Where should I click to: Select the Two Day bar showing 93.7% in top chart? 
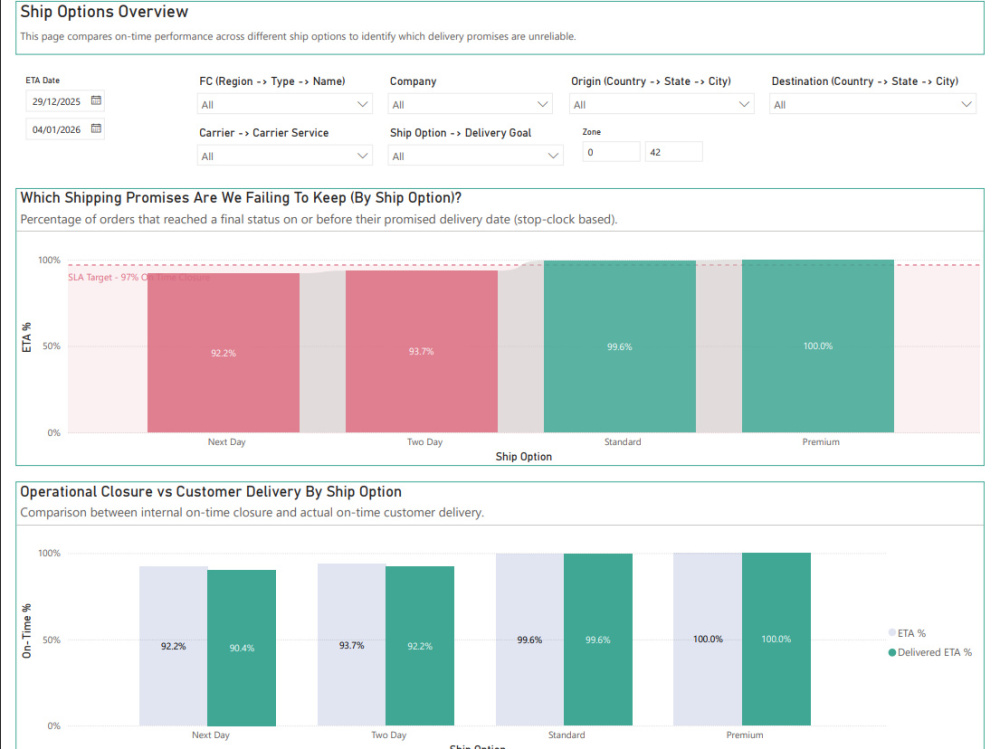(x=422, y=352)
